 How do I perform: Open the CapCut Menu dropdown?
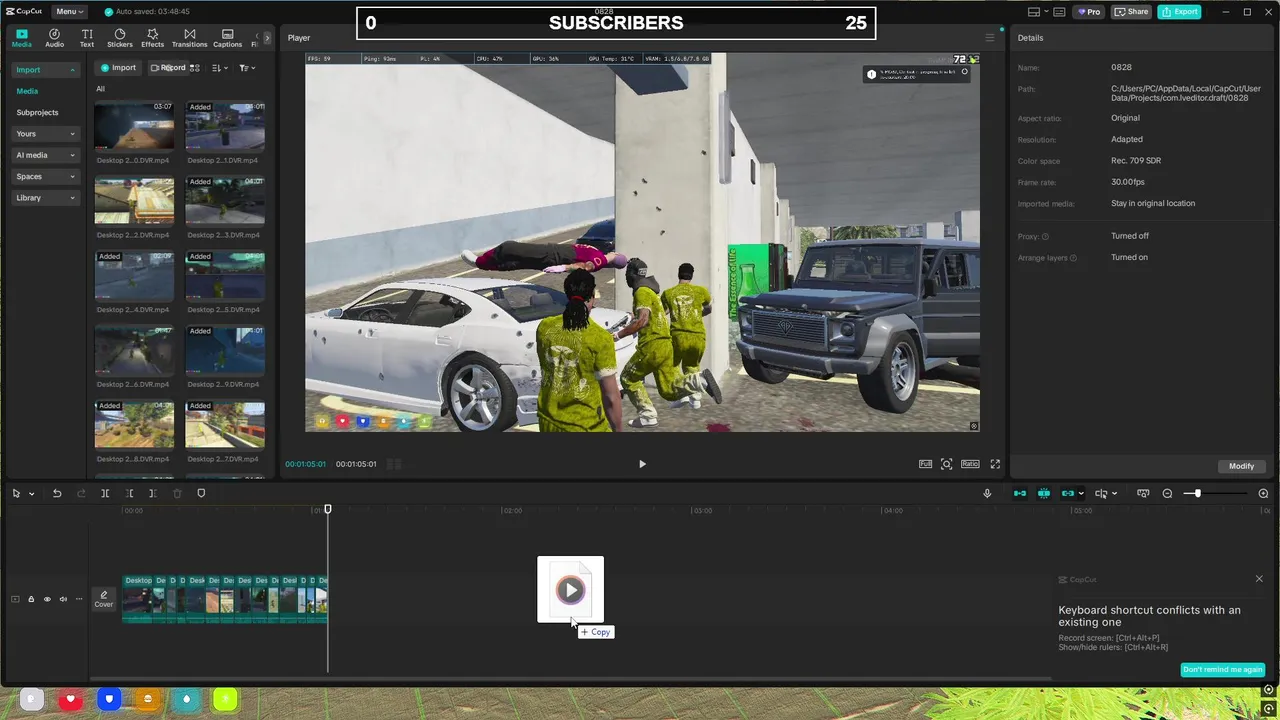(69, 12)
